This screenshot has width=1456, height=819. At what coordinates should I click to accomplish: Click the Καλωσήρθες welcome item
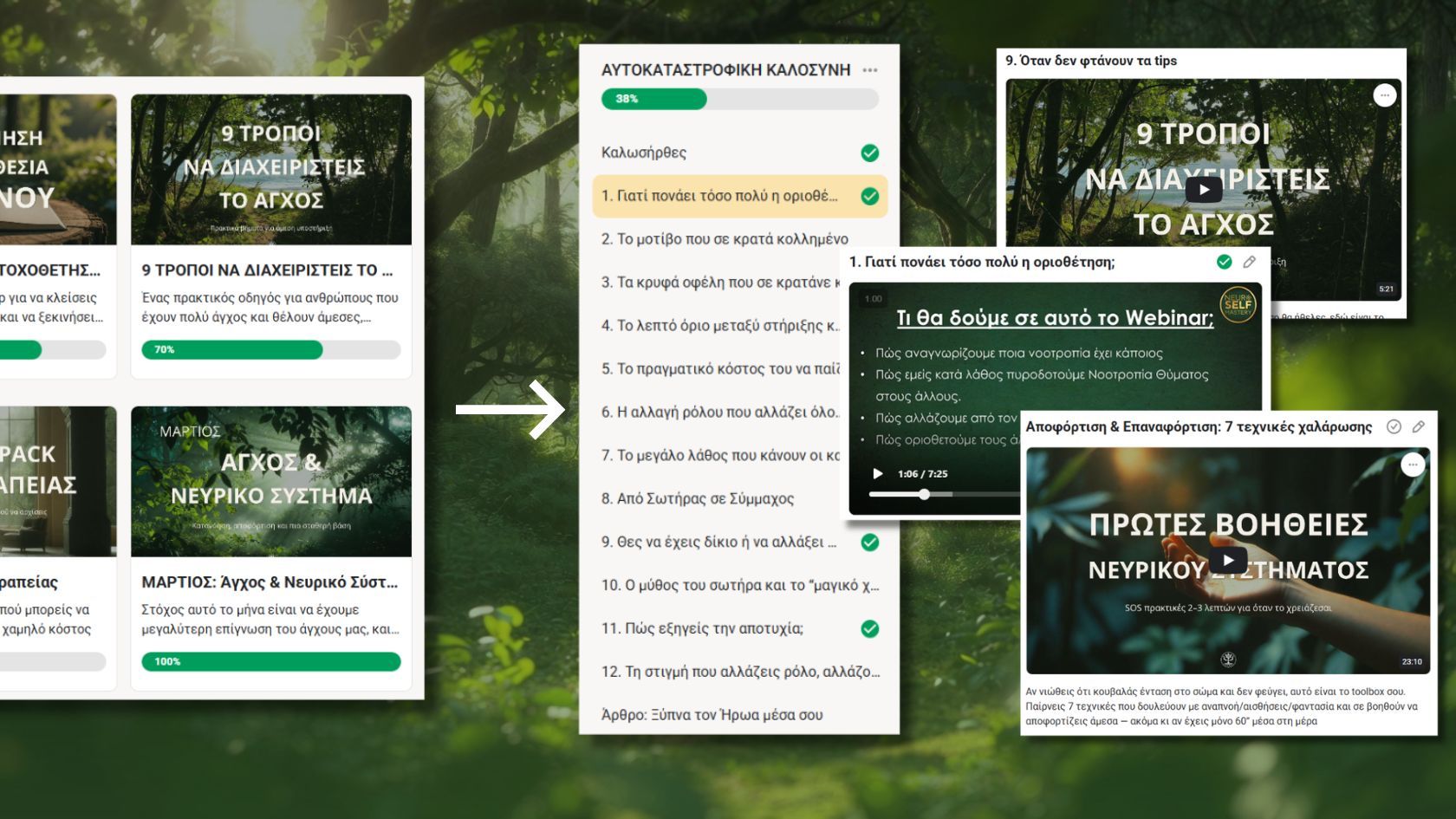click(x=644, y=153)
